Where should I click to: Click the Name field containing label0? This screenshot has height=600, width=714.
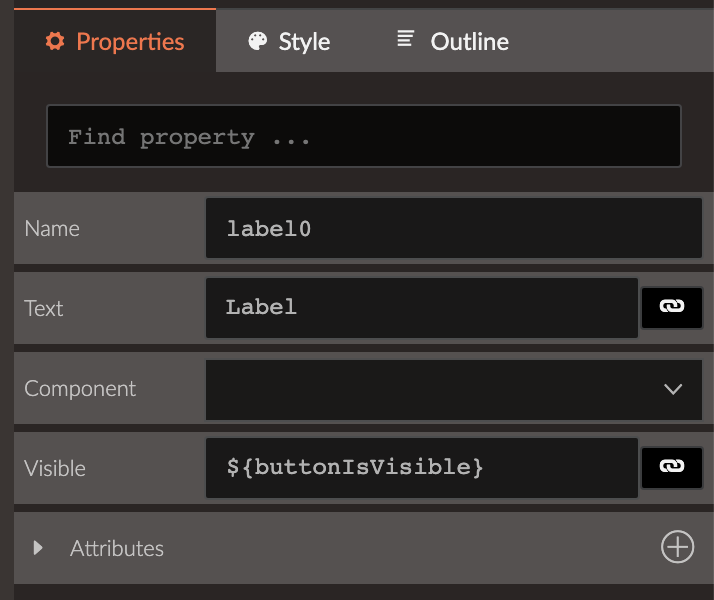(453, 228)
